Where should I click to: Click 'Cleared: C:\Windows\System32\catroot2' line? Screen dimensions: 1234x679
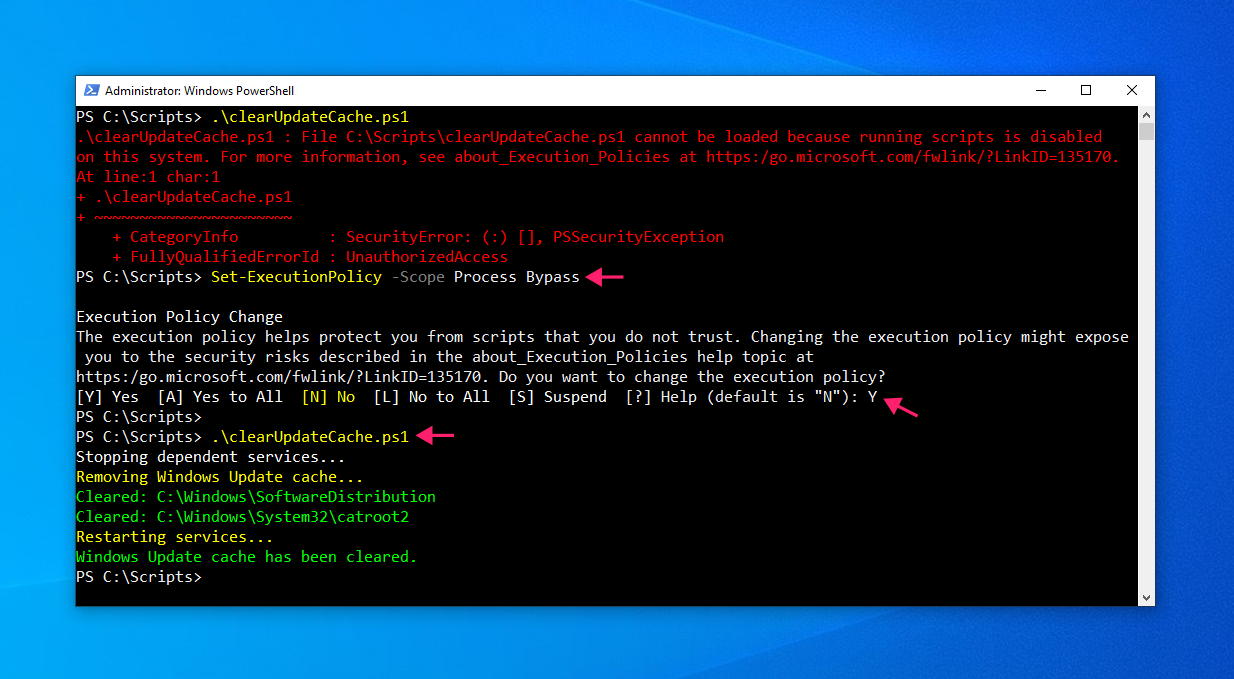(x=243, y=517)
